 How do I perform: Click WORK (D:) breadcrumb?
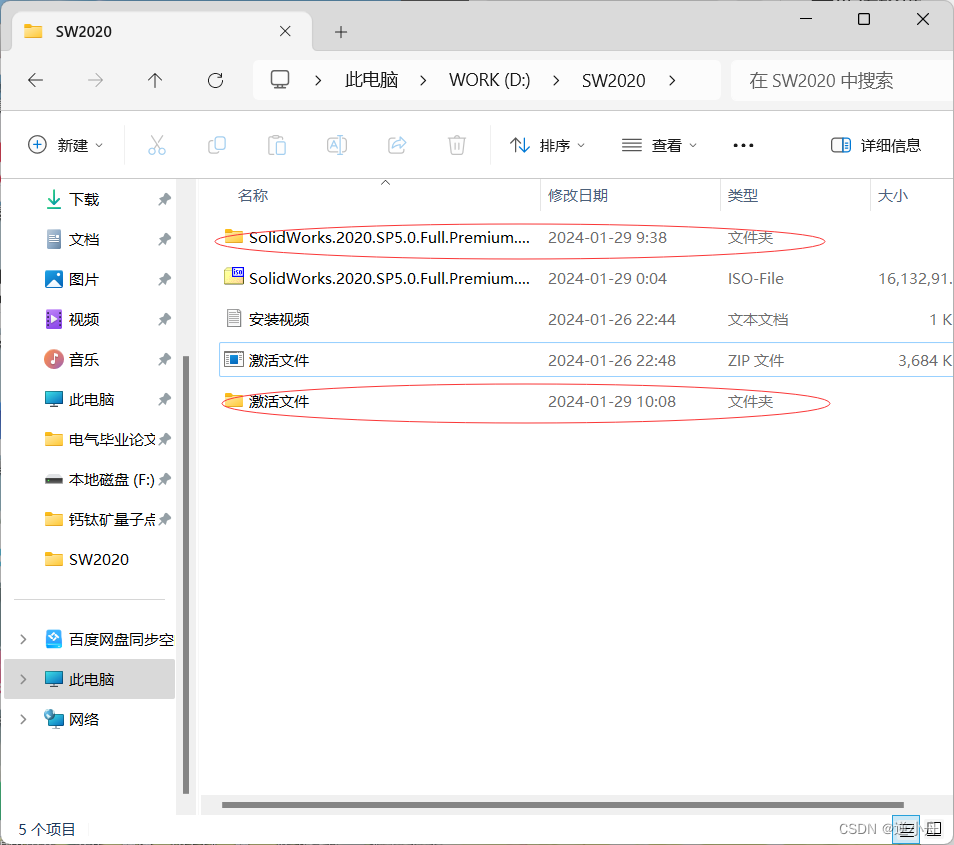(490, 80)
